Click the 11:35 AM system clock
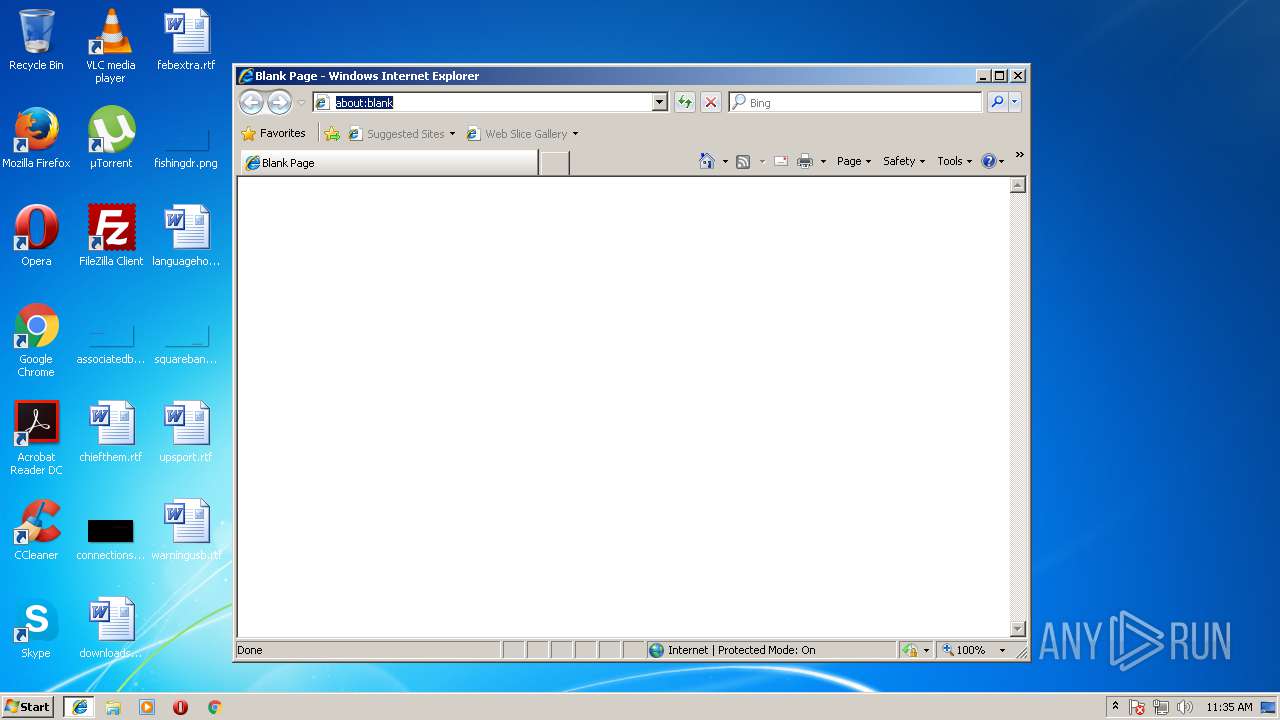Screen dimensions: 1280x720 [1229, 707]
